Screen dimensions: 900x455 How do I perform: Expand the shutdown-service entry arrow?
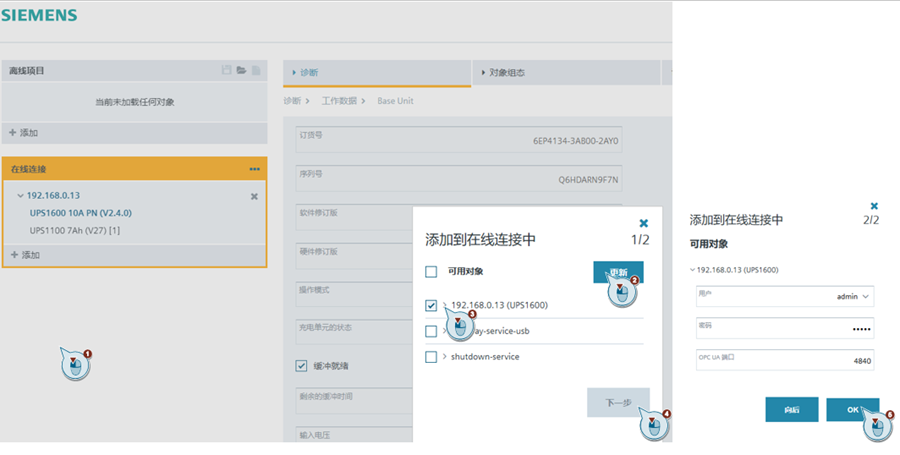[x=443, y=357]
